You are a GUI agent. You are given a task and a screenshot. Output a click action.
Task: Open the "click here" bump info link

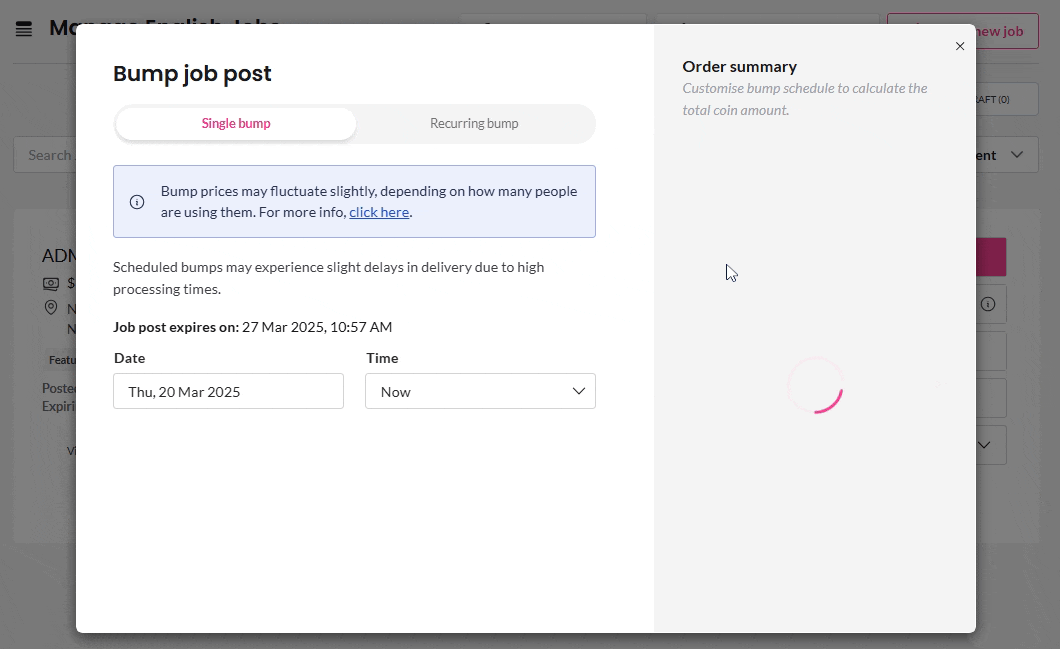[379, 212]
